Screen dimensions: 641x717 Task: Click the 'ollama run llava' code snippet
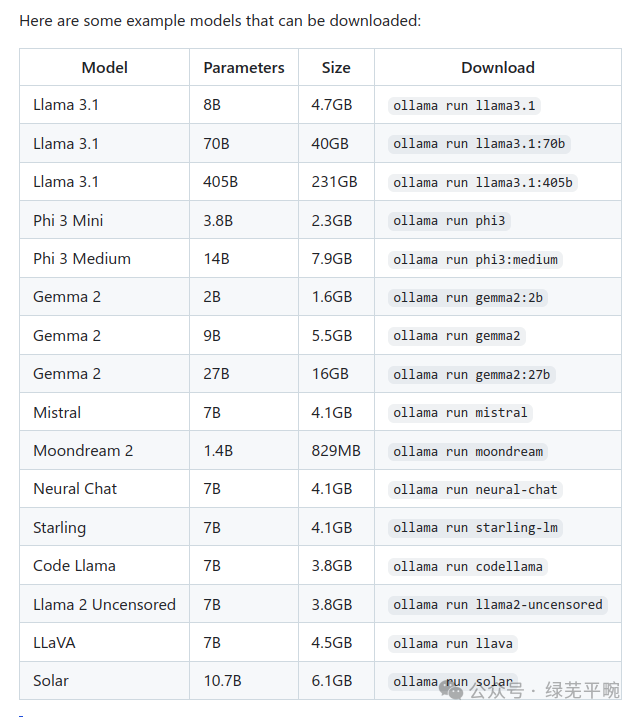[x=453, y=643]
